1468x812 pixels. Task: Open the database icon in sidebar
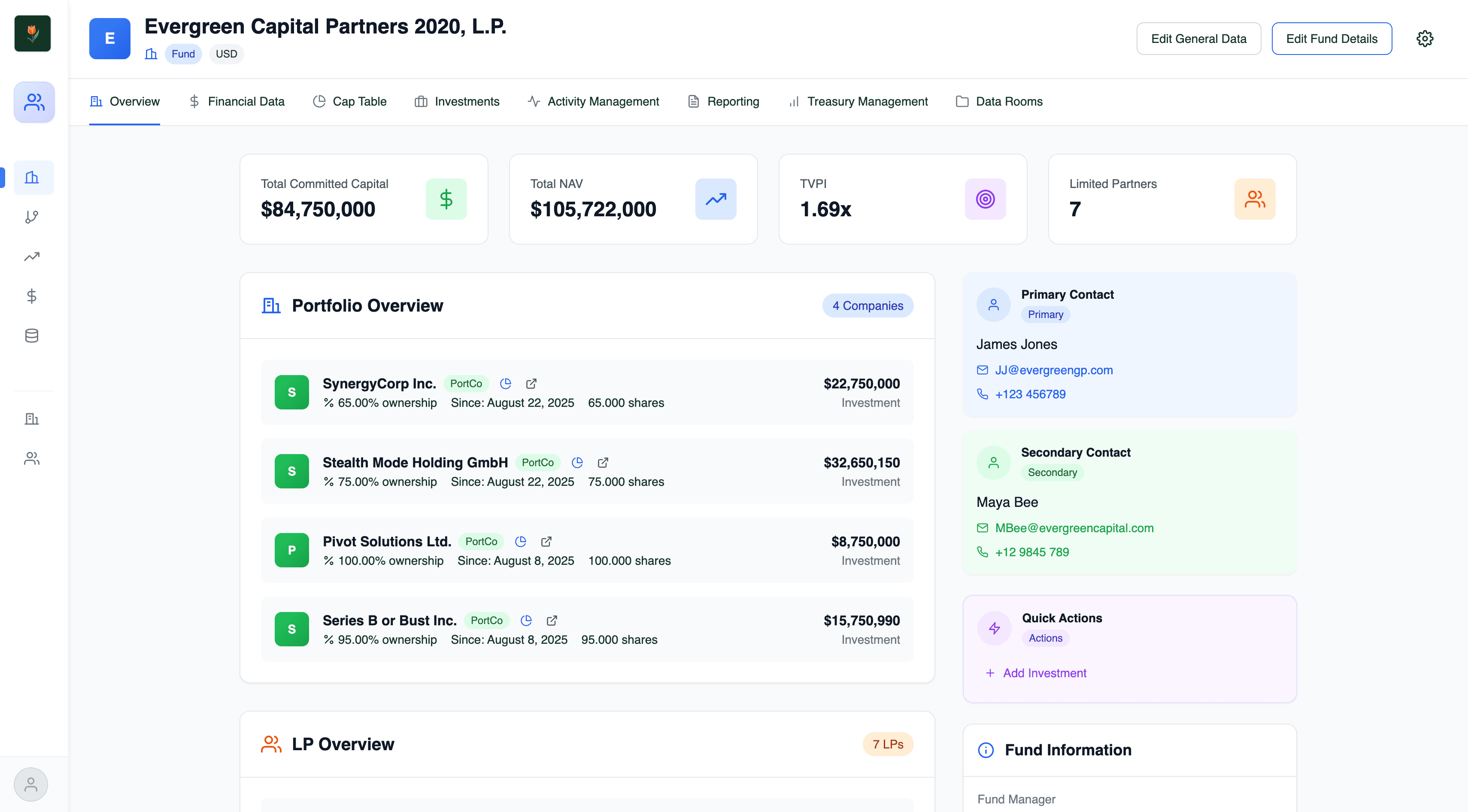tap(32, 336)
